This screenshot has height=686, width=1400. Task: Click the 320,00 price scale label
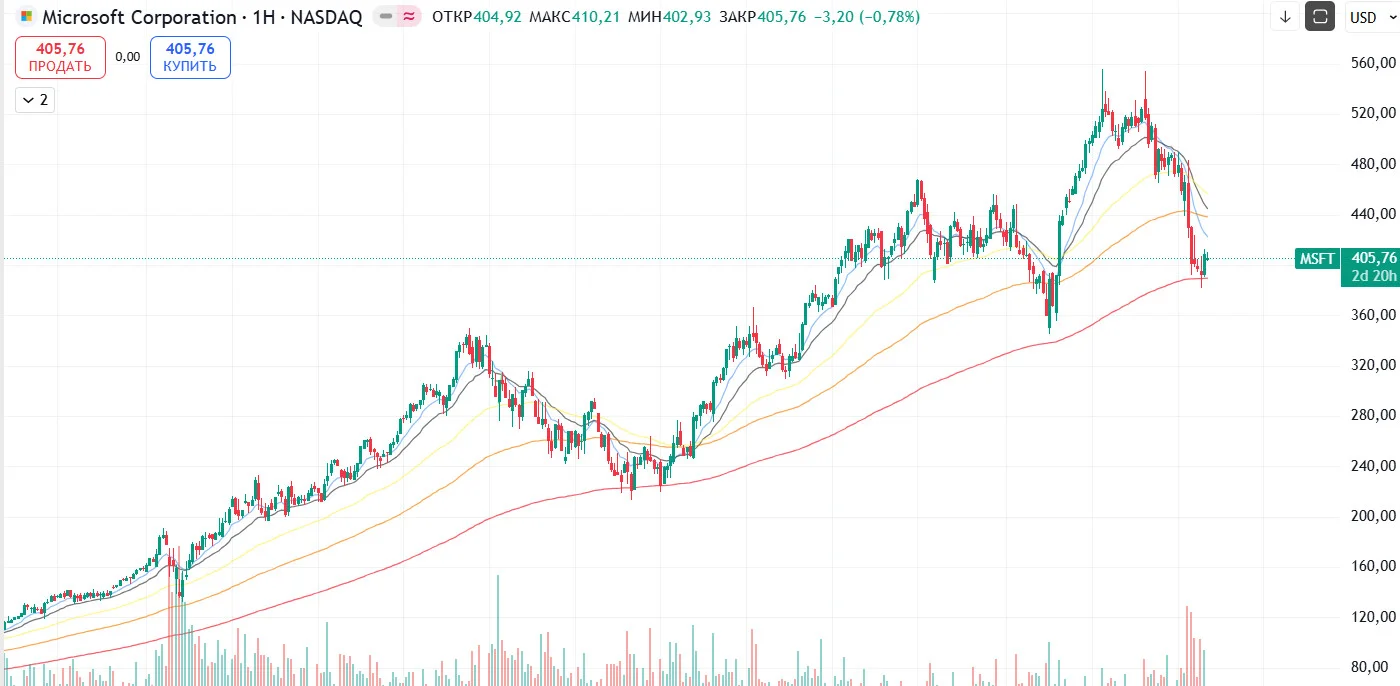pyautogui.click(x=1372, y=364)
